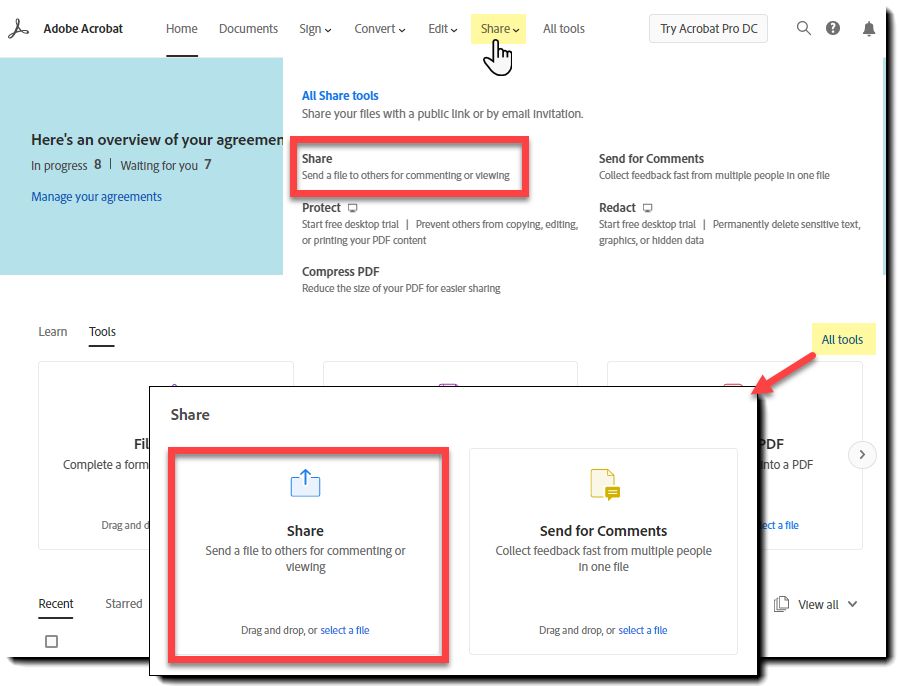The height and width of the screenshot is (686, 898).
Task: Open the search magnifier icon
Action: click(804, 28)
